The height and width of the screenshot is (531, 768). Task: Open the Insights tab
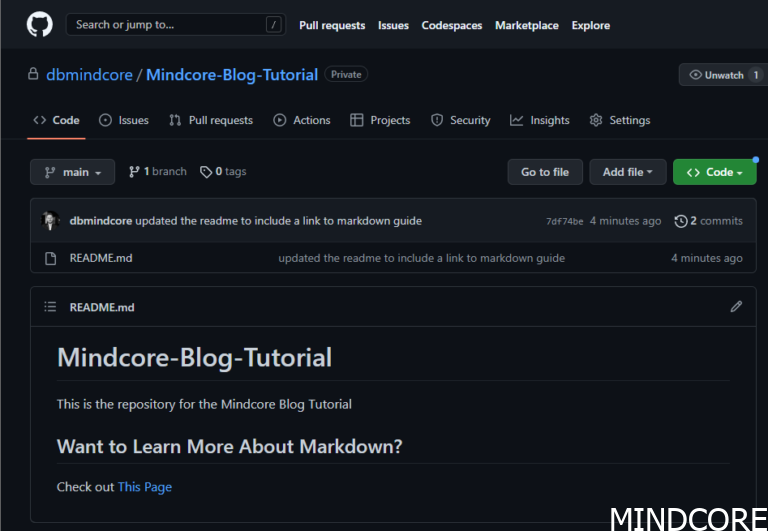pyautogui.click(x=540, y=120)
